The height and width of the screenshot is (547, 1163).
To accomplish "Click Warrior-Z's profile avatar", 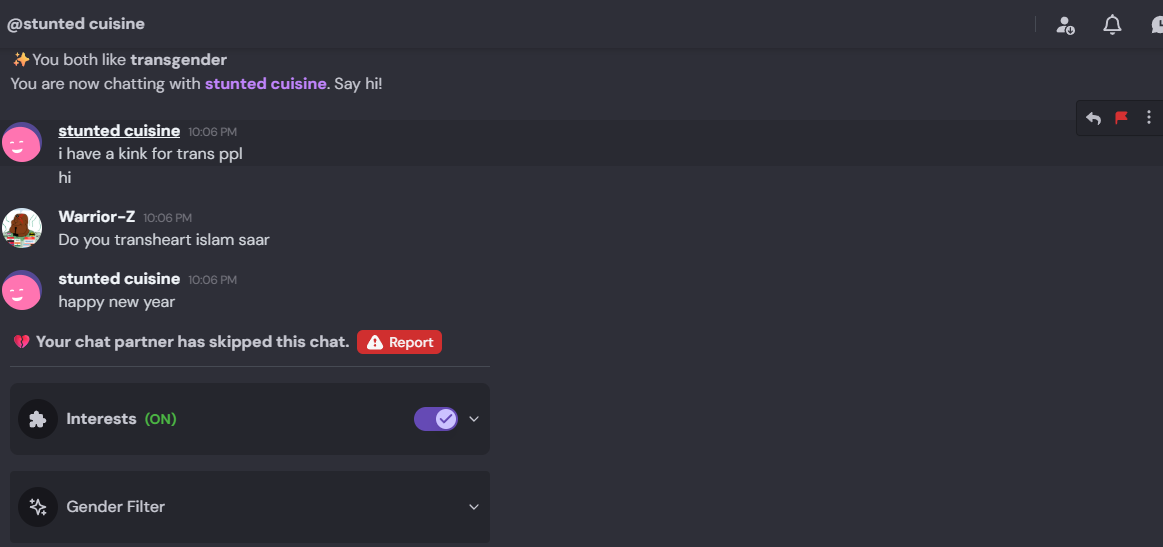I will (x=22, y=228).
